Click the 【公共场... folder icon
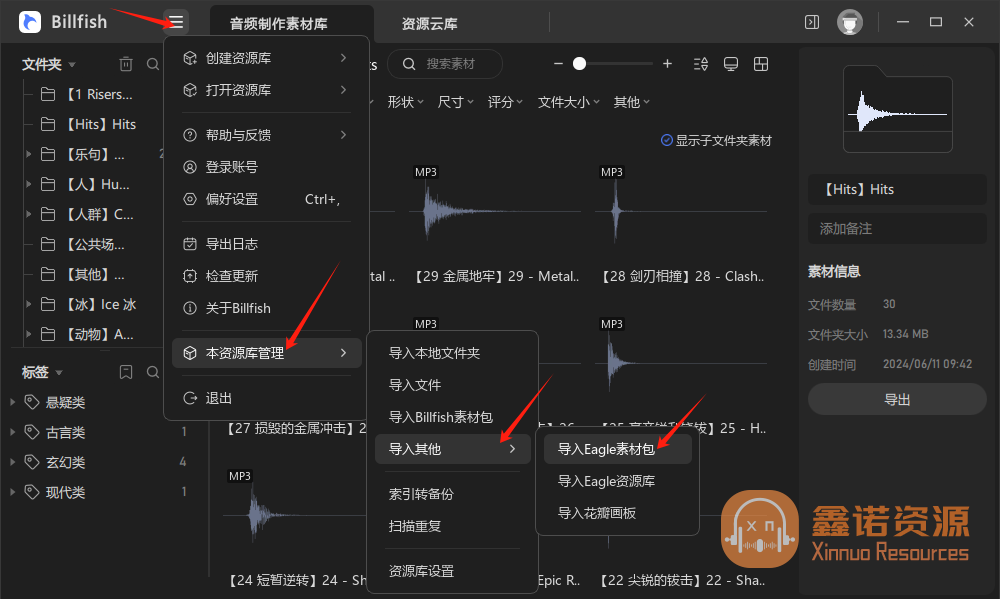 pos(48,244)
